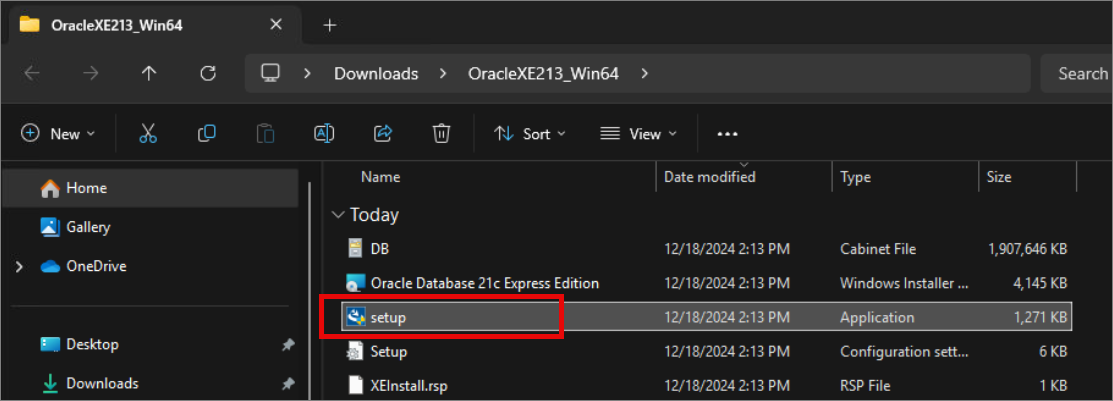Go back with the left arrow
Screen dimensions: 1113x401
coord(31,73)
